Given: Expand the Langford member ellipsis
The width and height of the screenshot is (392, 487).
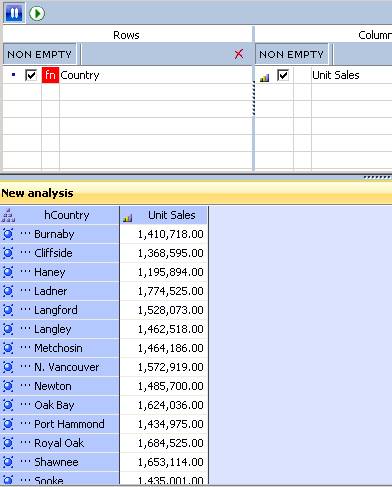Looking at the screenshot, I should click(x=25, y=309).
